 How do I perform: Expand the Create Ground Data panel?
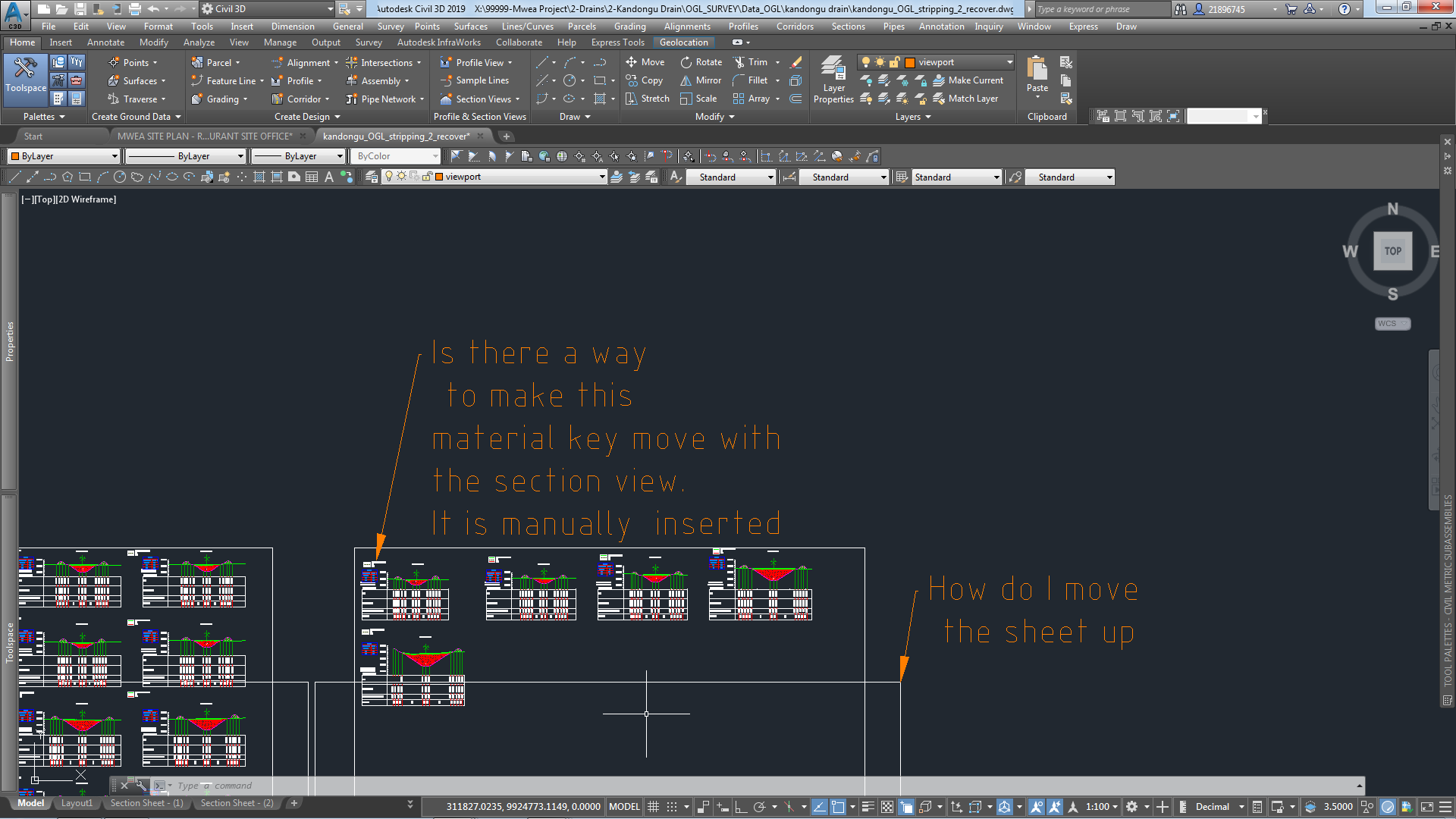click(x=136, y=117)
